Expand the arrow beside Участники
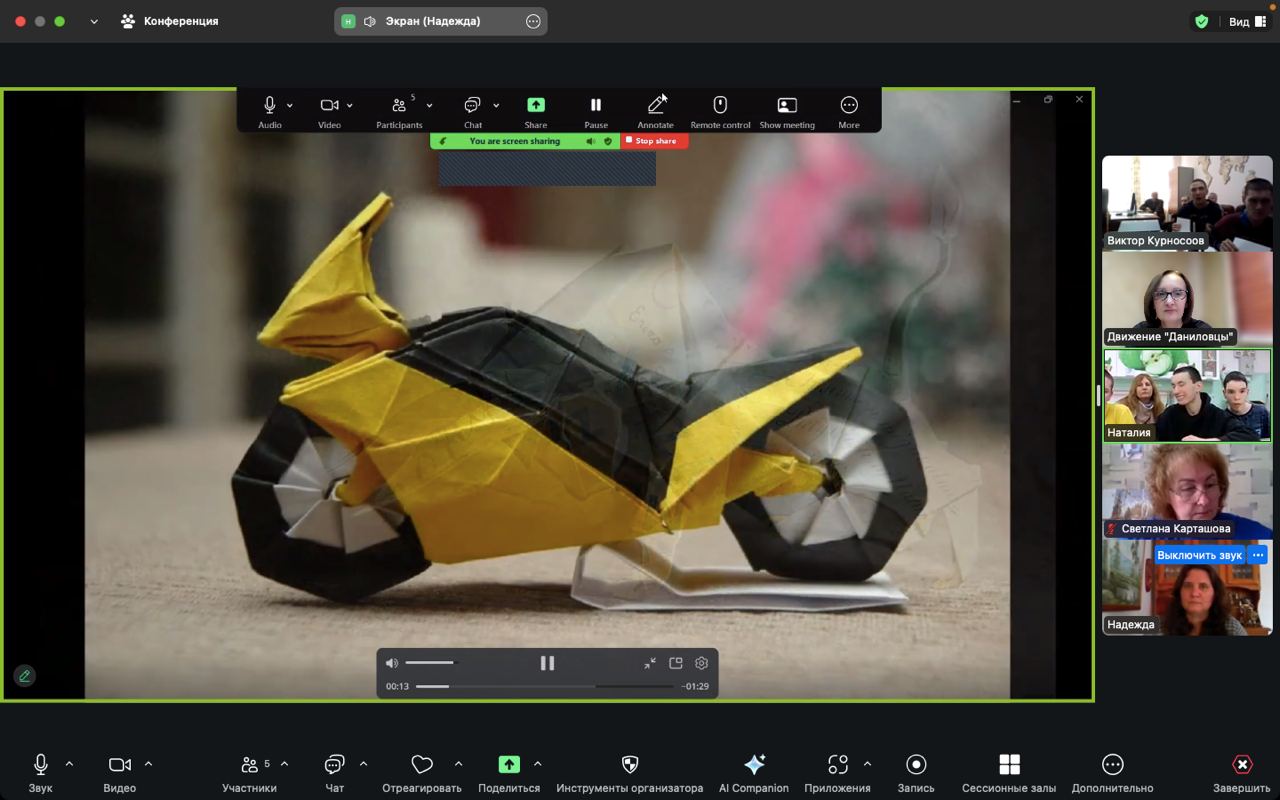Viewport: 1280px width, 800px height. pyautogui.click(x=284, y=764)
